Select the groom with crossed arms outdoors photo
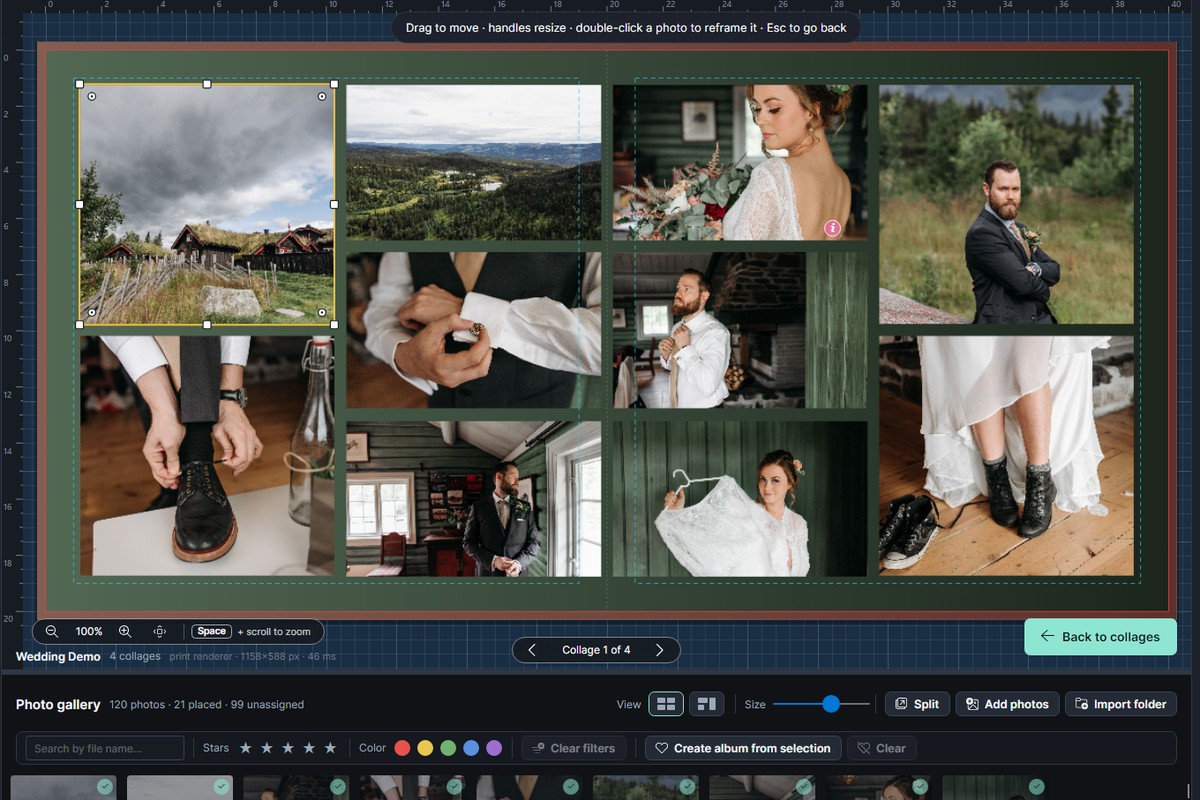 [x=1007, y=204]
